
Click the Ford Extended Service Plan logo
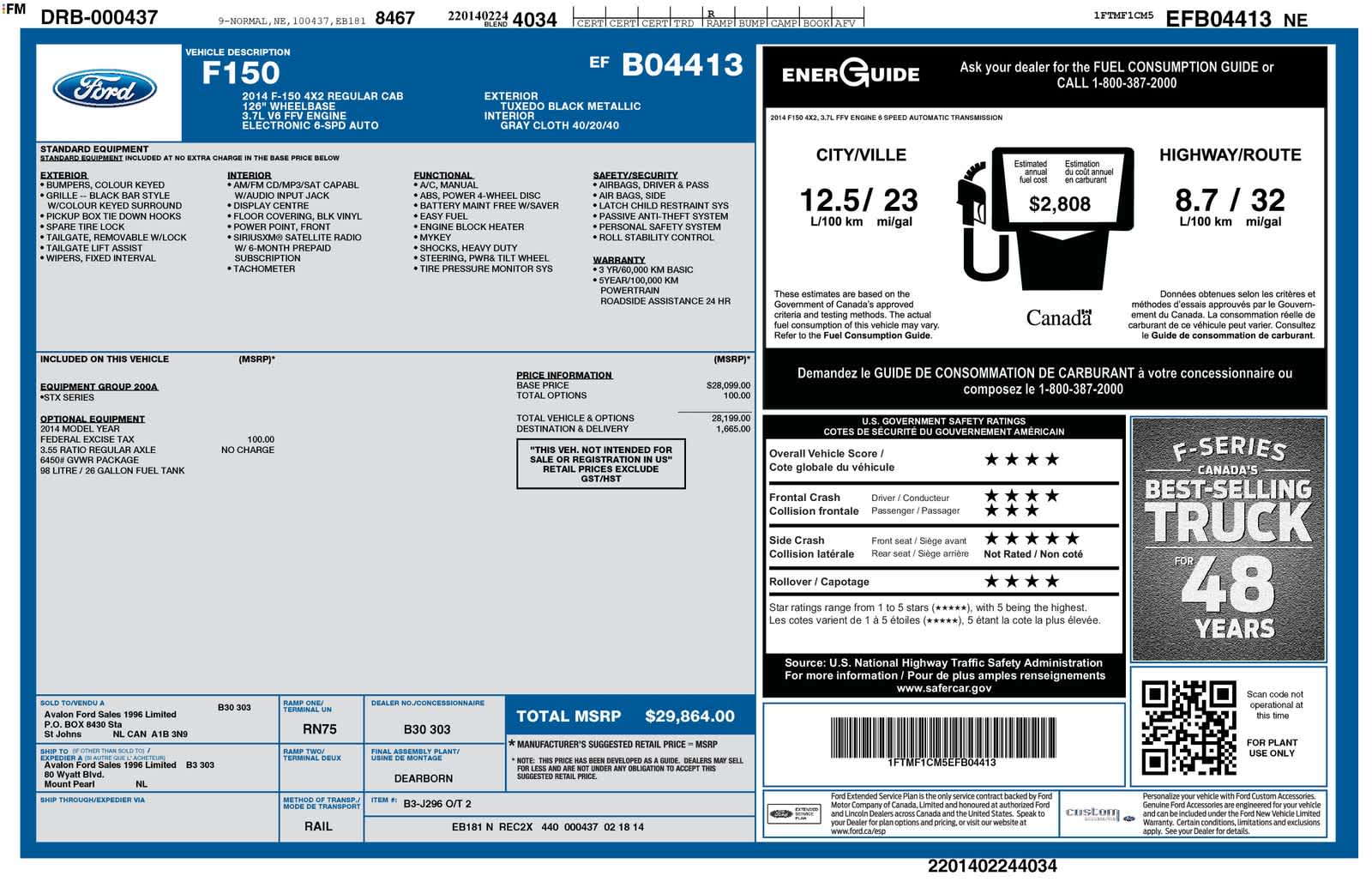pyautogui.click(x=795, y=813)
